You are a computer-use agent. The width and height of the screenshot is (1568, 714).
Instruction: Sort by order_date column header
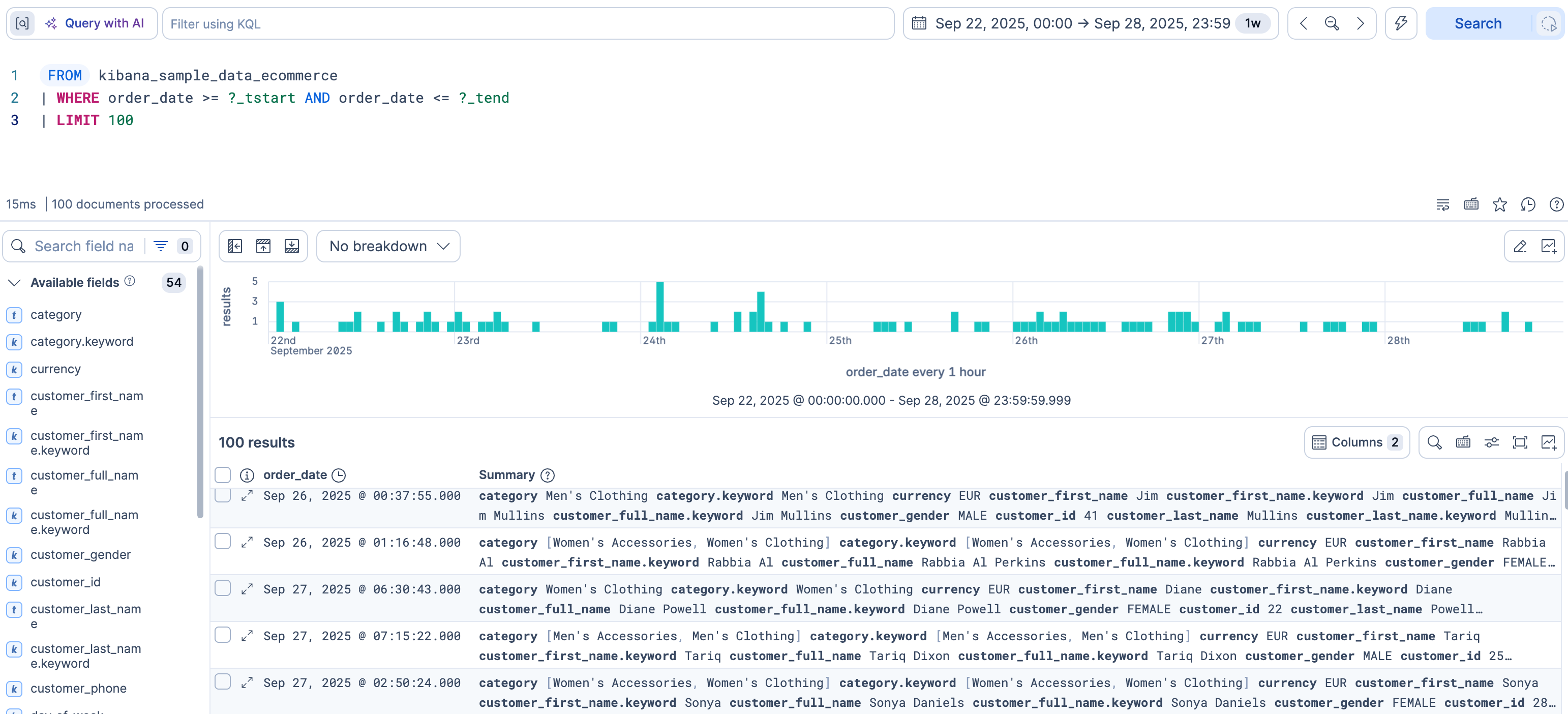click(x=295, y=475)
